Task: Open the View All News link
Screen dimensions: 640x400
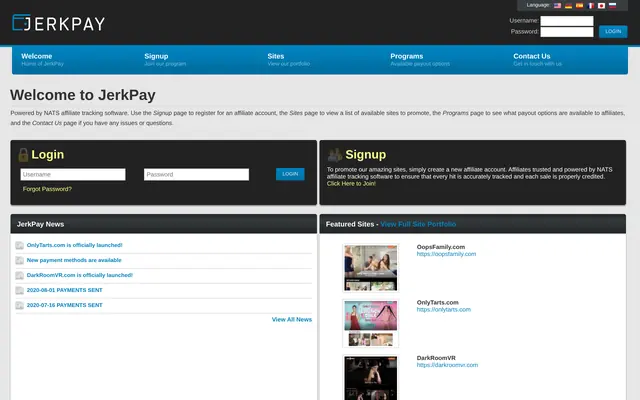Action: point(292,320)
